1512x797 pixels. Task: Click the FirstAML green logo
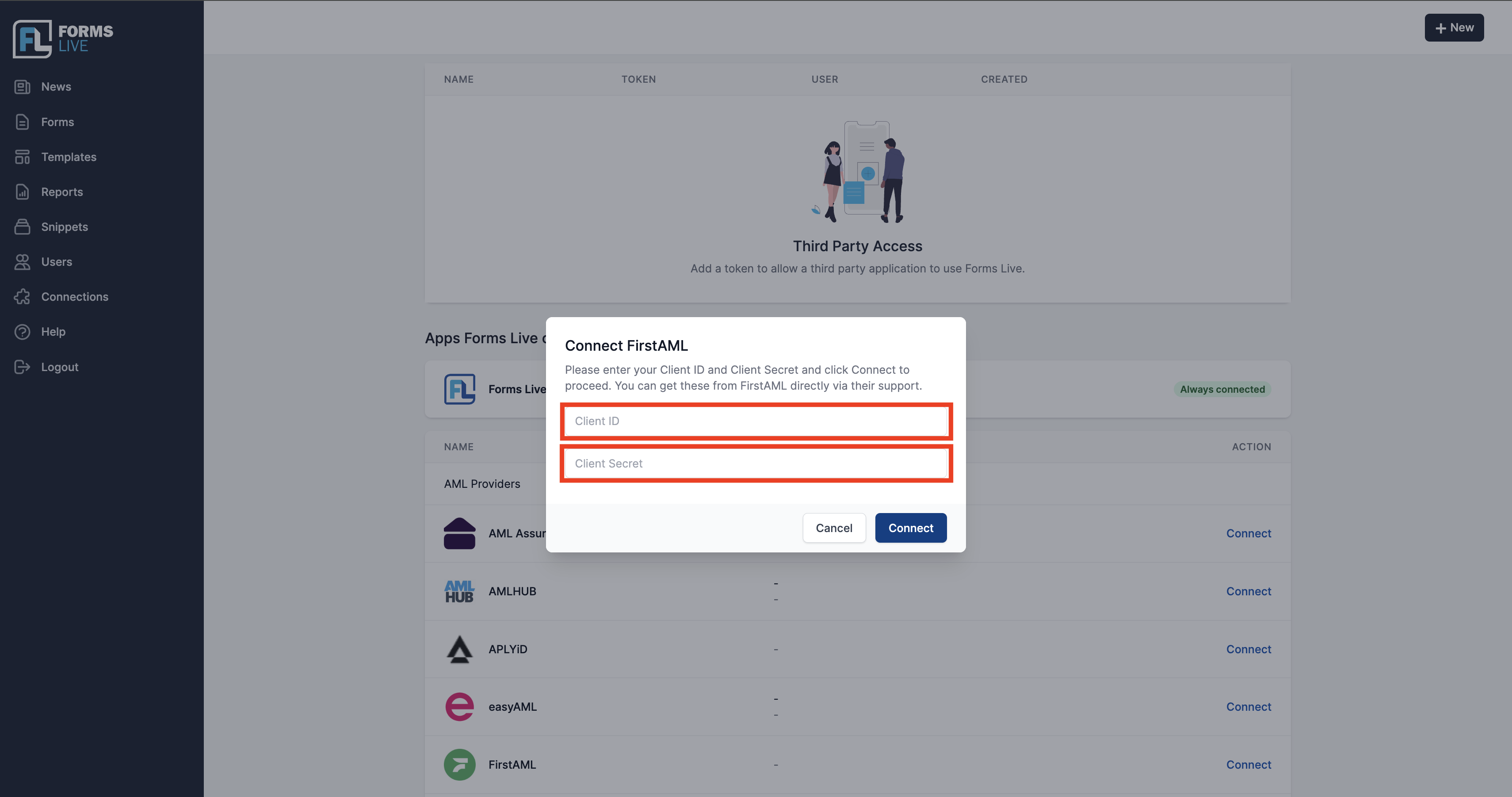click(x=460, y=765)
